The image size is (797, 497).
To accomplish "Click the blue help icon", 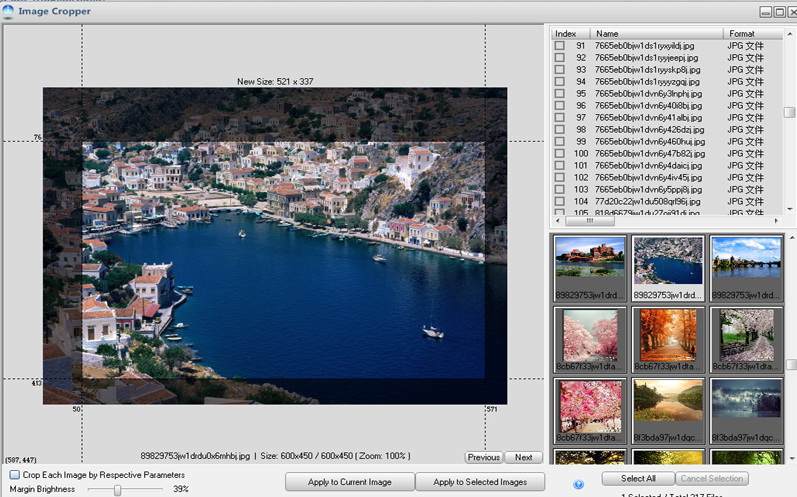I will [579, 484].
